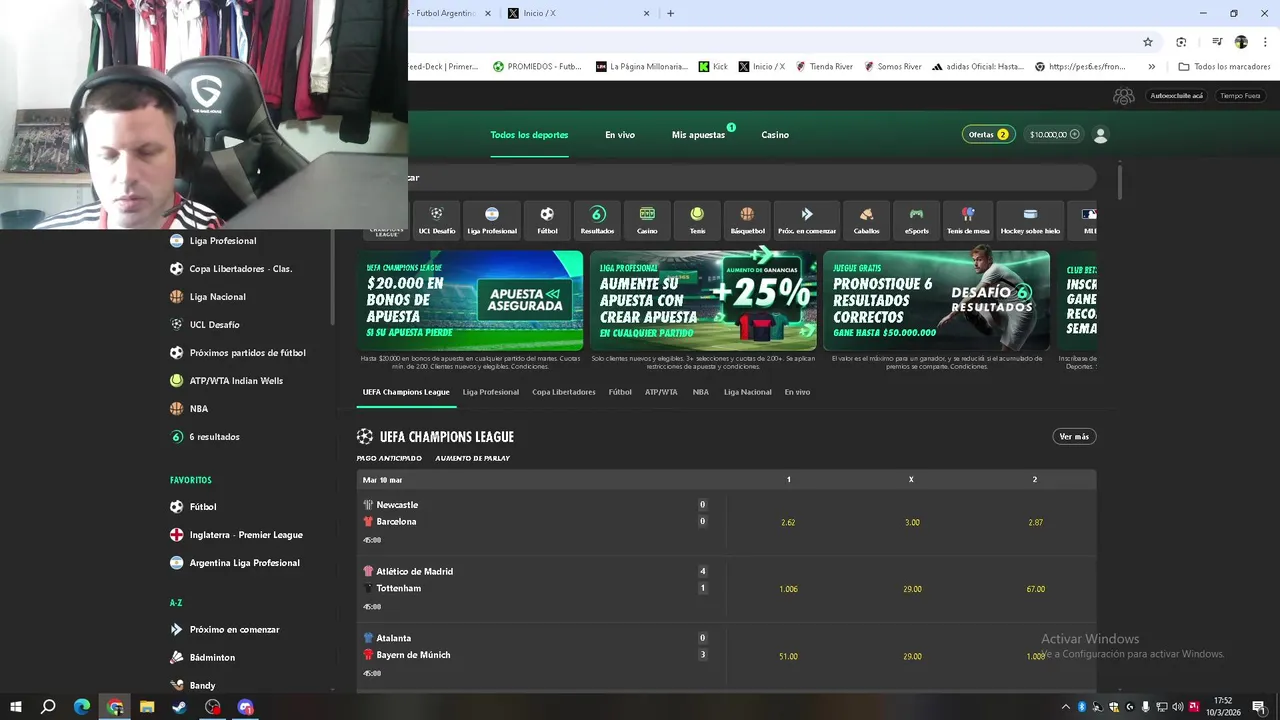This screenshot has width=1280, height=720.
Task: Click Autoexclusión acá button
Action: [1176, 96]
